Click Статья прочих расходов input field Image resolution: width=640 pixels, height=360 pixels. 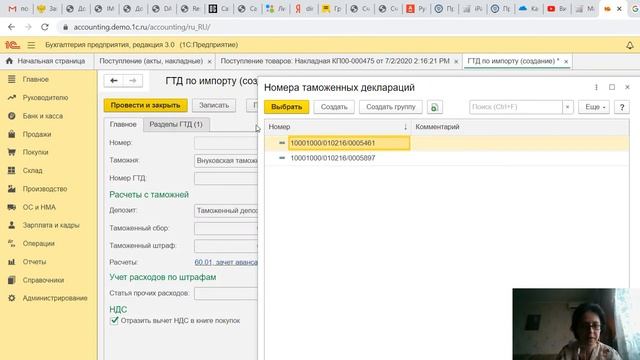click(226, 293)
